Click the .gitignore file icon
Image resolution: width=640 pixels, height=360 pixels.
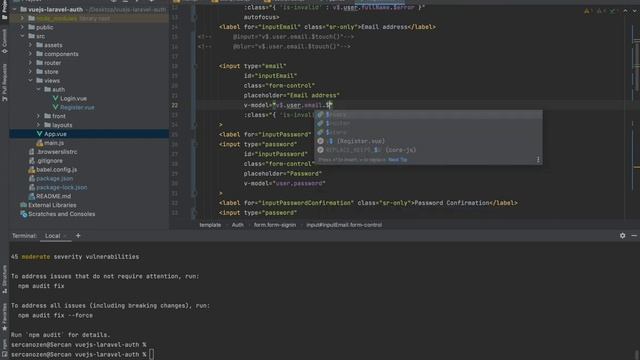pos(31,160)
